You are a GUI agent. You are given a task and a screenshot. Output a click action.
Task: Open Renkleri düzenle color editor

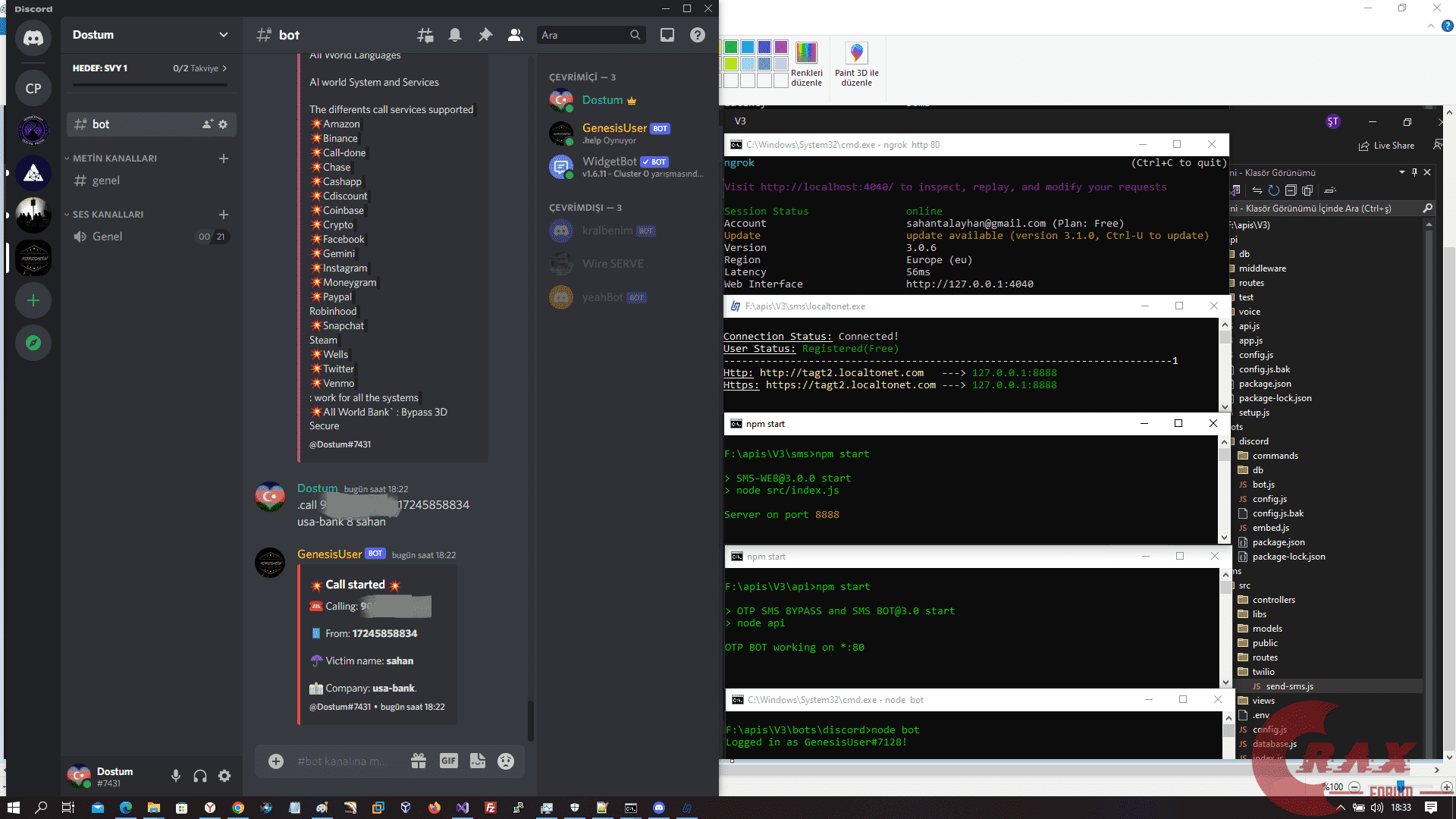[x=806, y=64]
